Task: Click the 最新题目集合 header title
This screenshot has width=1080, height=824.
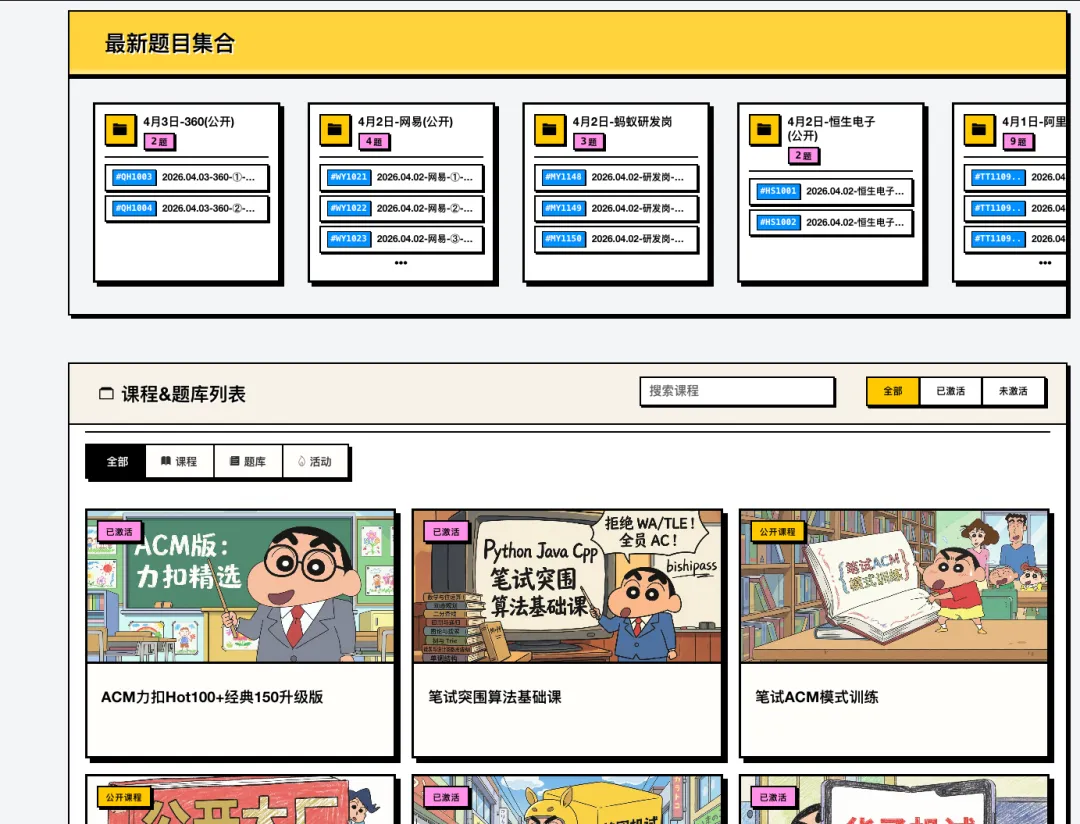Action: tap(169, 43)
